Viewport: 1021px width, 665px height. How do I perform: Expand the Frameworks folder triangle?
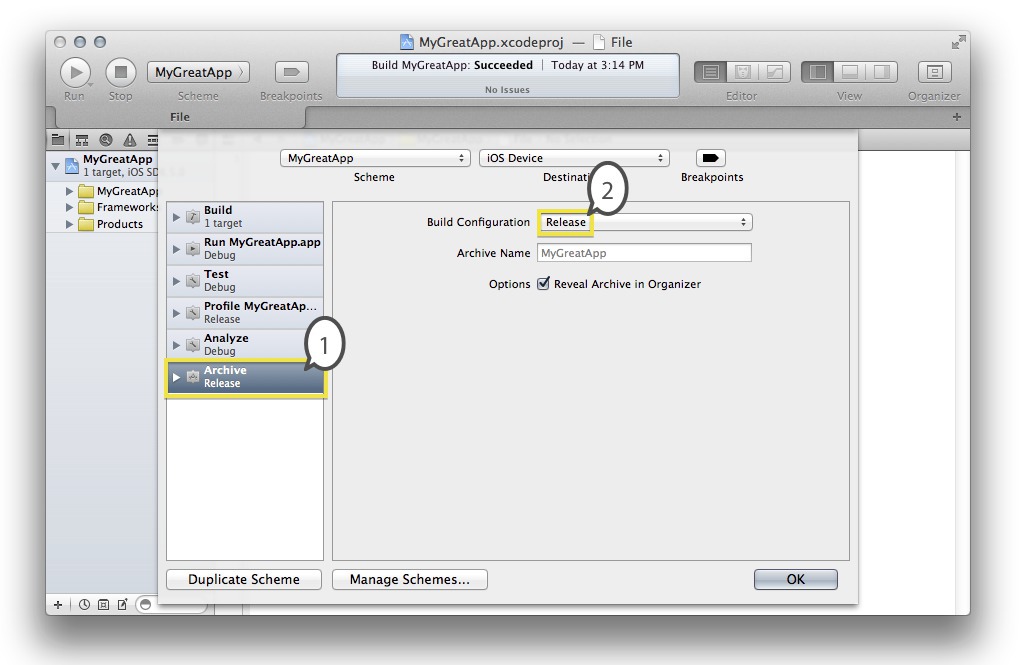point(69,208)
